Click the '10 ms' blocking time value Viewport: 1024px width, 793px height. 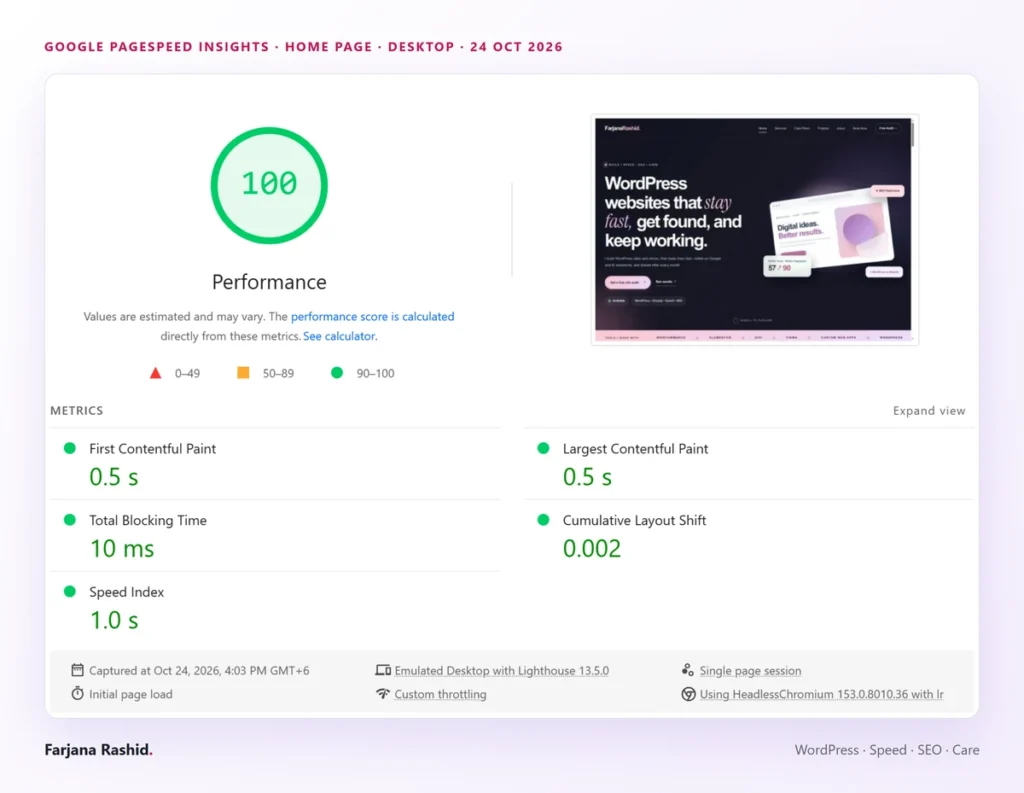[x=122, y=549]
